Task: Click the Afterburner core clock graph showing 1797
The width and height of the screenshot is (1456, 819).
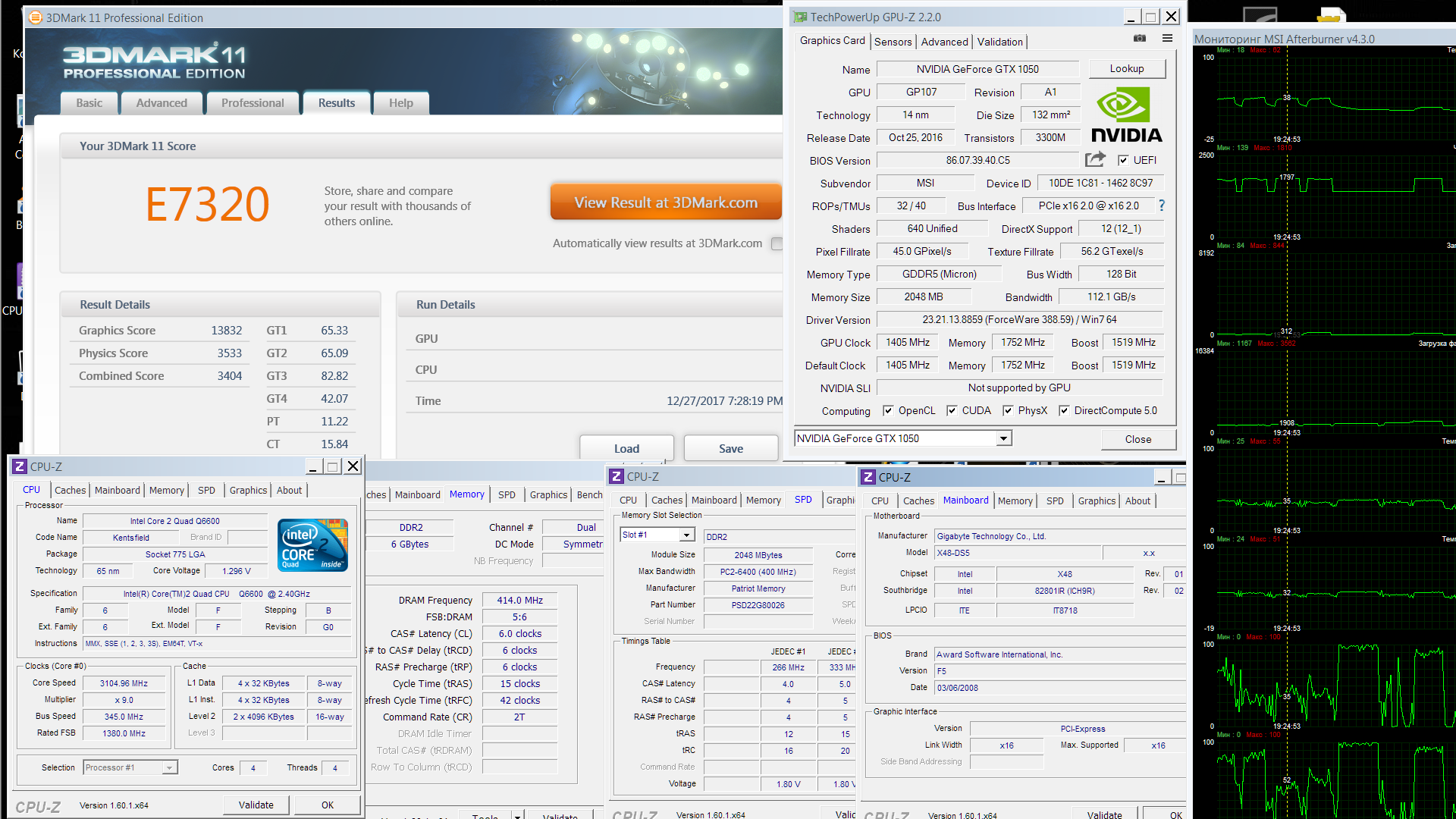Action: coord(1335,196)
